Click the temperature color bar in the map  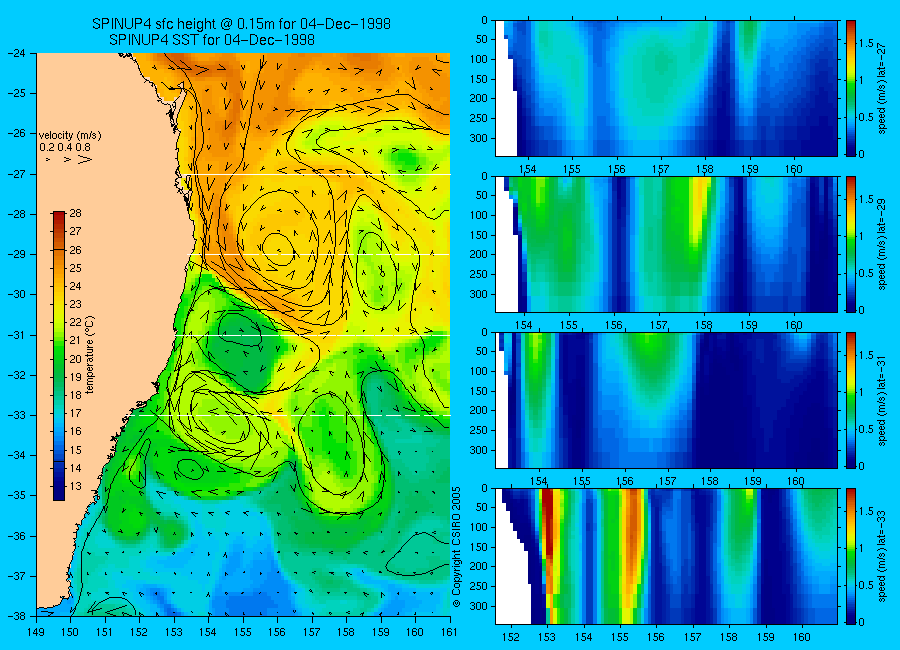pos(59,356)
